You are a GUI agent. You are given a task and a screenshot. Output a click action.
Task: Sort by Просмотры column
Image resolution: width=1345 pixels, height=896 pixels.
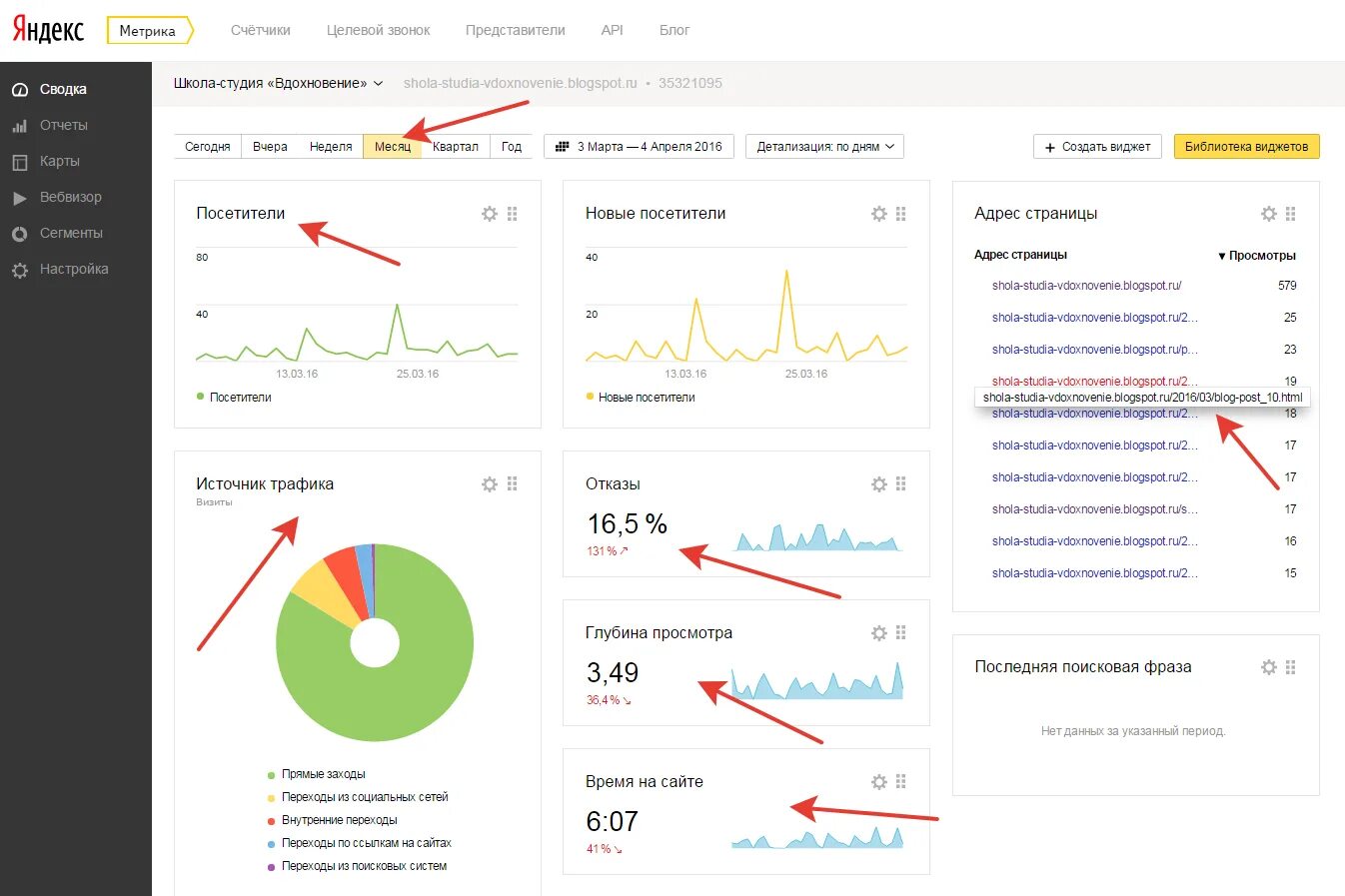pyautogui.click(x=1257, y=256)
